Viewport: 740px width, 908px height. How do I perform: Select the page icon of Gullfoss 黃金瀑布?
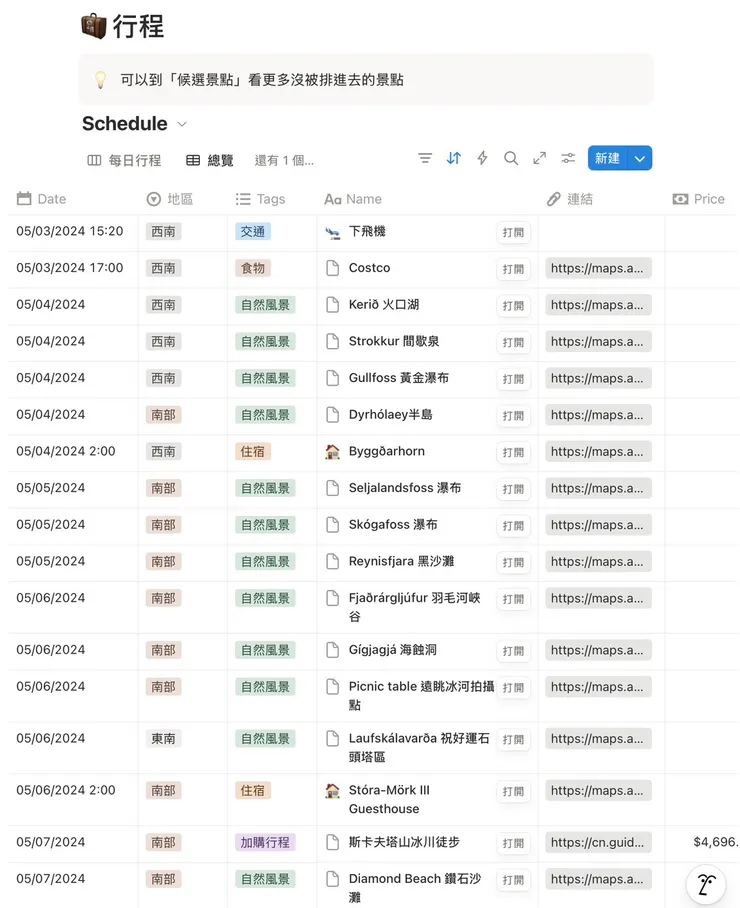tap(332, 378)
